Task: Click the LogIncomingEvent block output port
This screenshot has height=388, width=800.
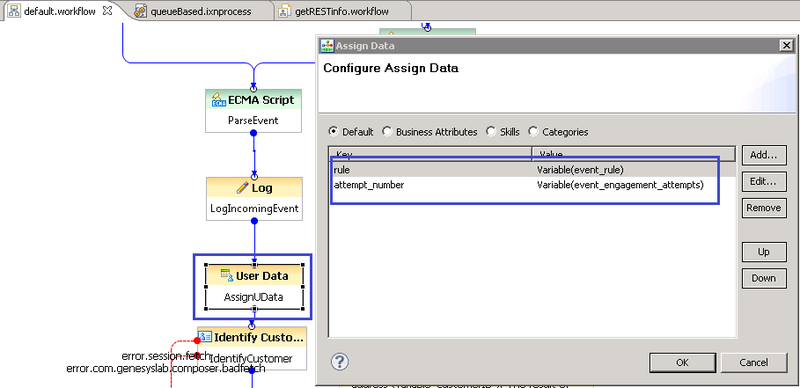Action: (x=254, y=221)
